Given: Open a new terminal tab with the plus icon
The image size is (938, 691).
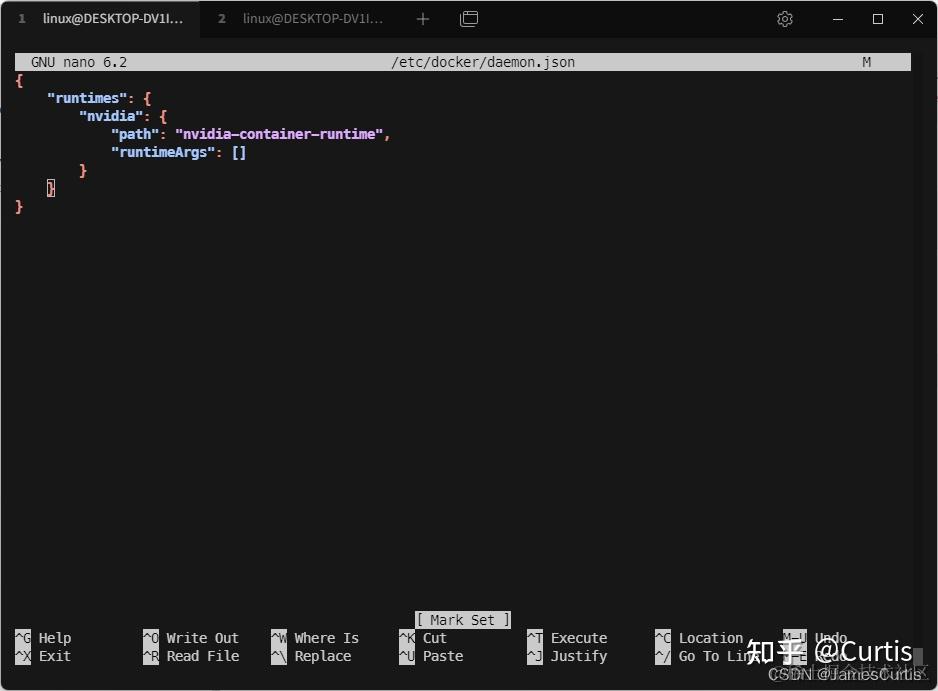Looking at the screenshot, I should coord(422,18).
